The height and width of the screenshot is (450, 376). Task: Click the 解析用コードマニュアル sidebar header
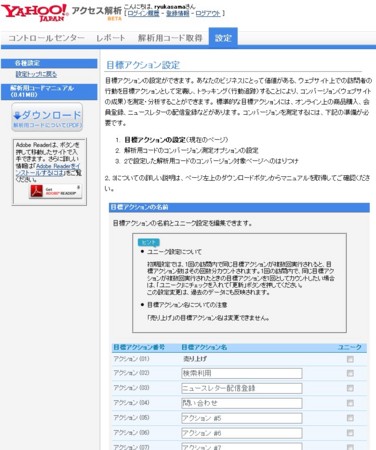pyautogui.click(x=49, y=92)
